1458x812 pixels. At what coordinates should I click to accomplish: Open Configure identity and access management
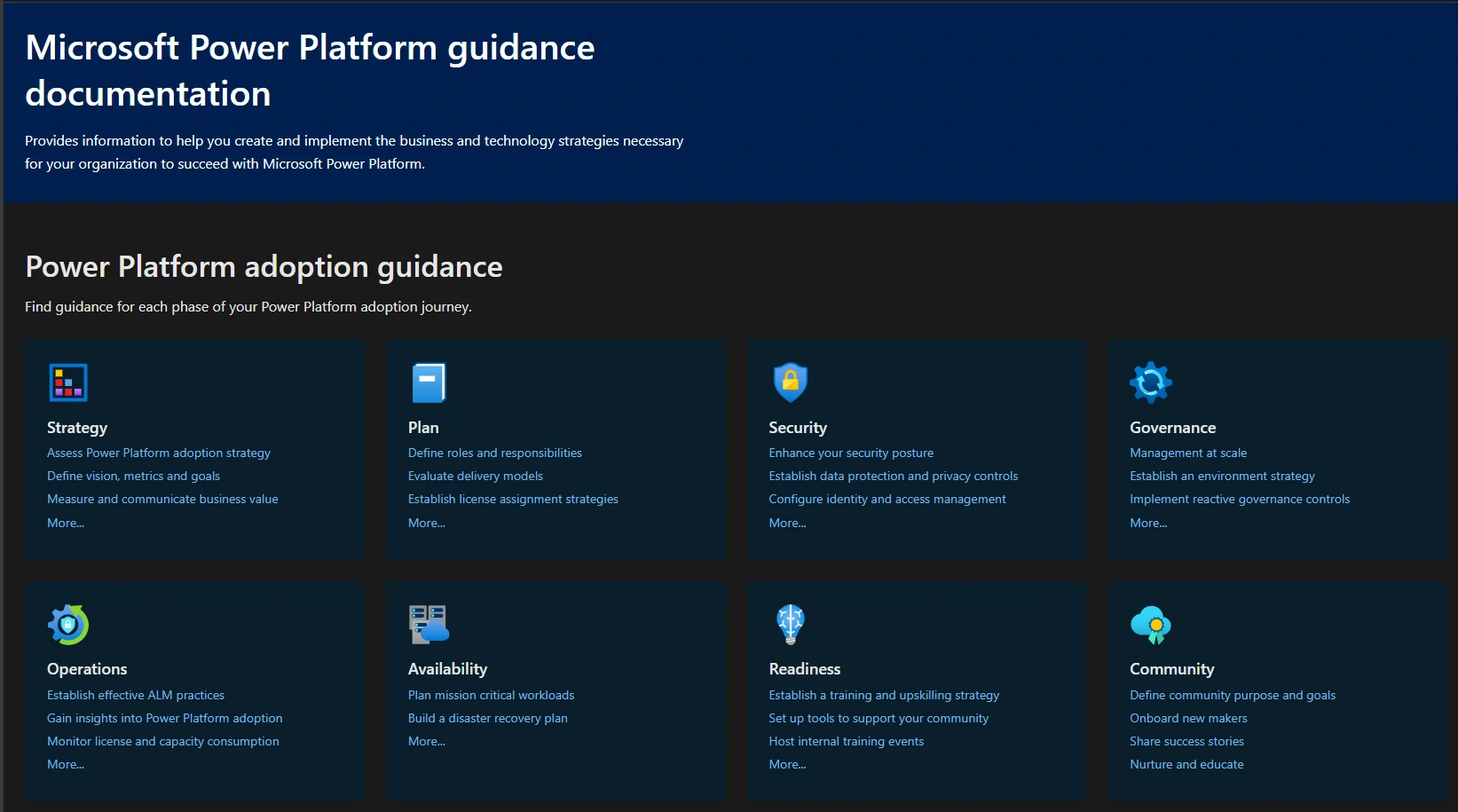pyautogui.click(x=887, y=499)
